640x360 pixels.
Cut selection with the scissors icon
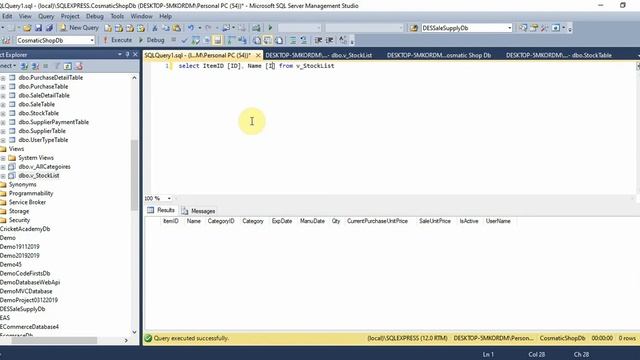pos(155,28)
